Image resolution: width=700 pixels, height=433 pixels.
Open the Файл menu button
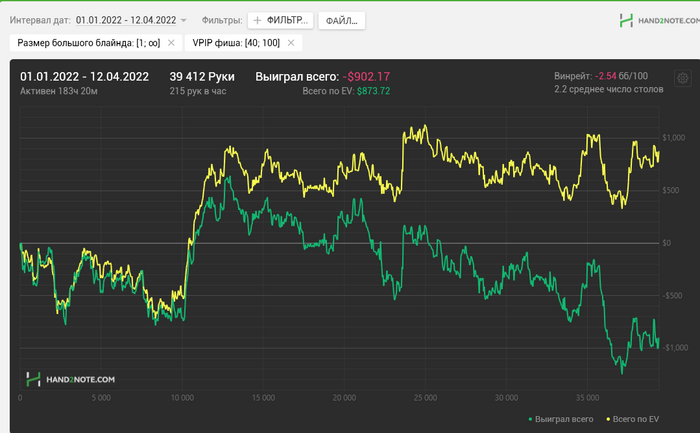[342, 20]
